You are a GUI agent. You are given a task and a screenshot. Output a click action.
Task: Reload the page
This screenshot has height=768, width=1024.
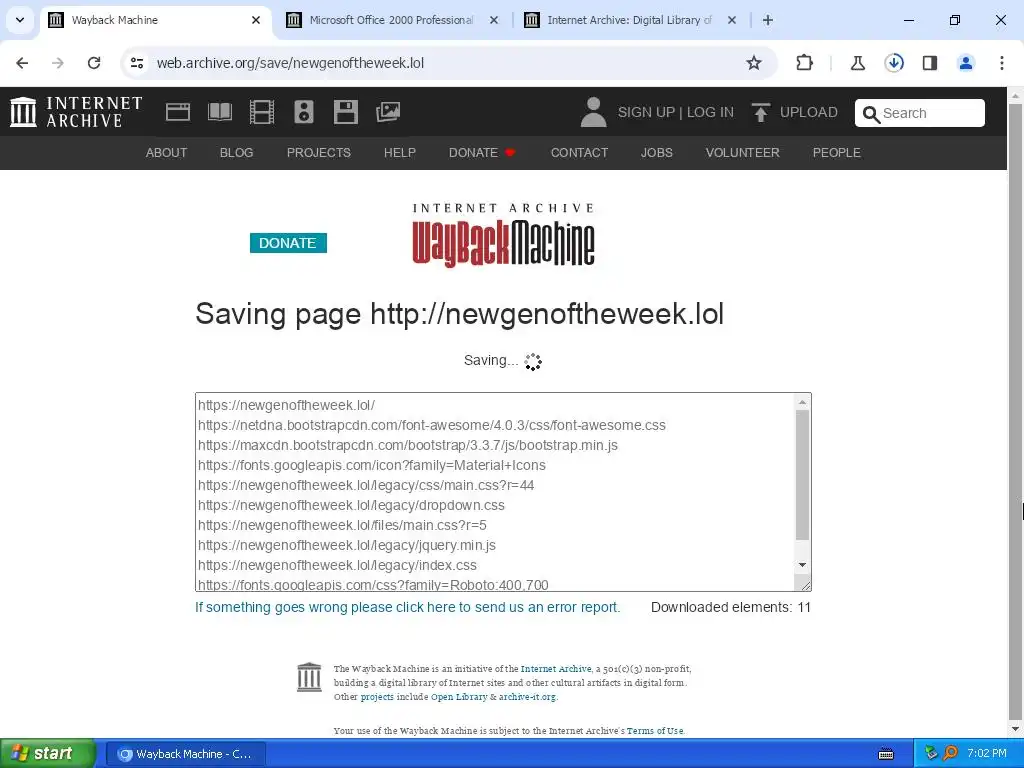94,63
